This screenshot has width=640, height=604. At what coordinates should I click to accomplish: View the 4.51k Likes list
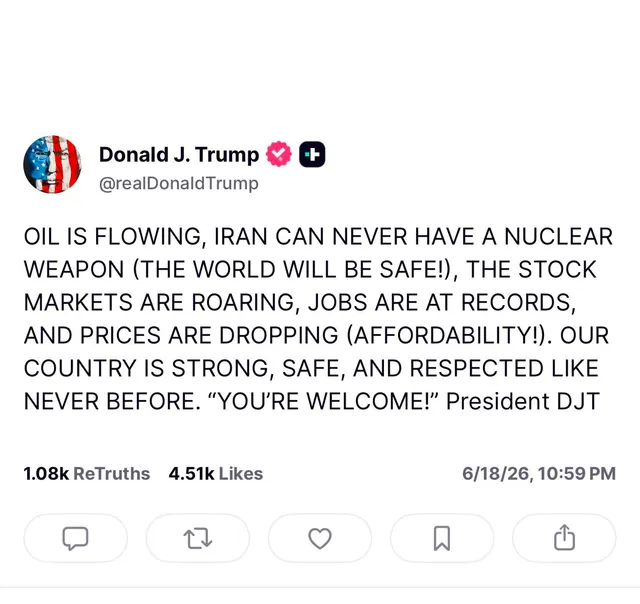(216, 474)
